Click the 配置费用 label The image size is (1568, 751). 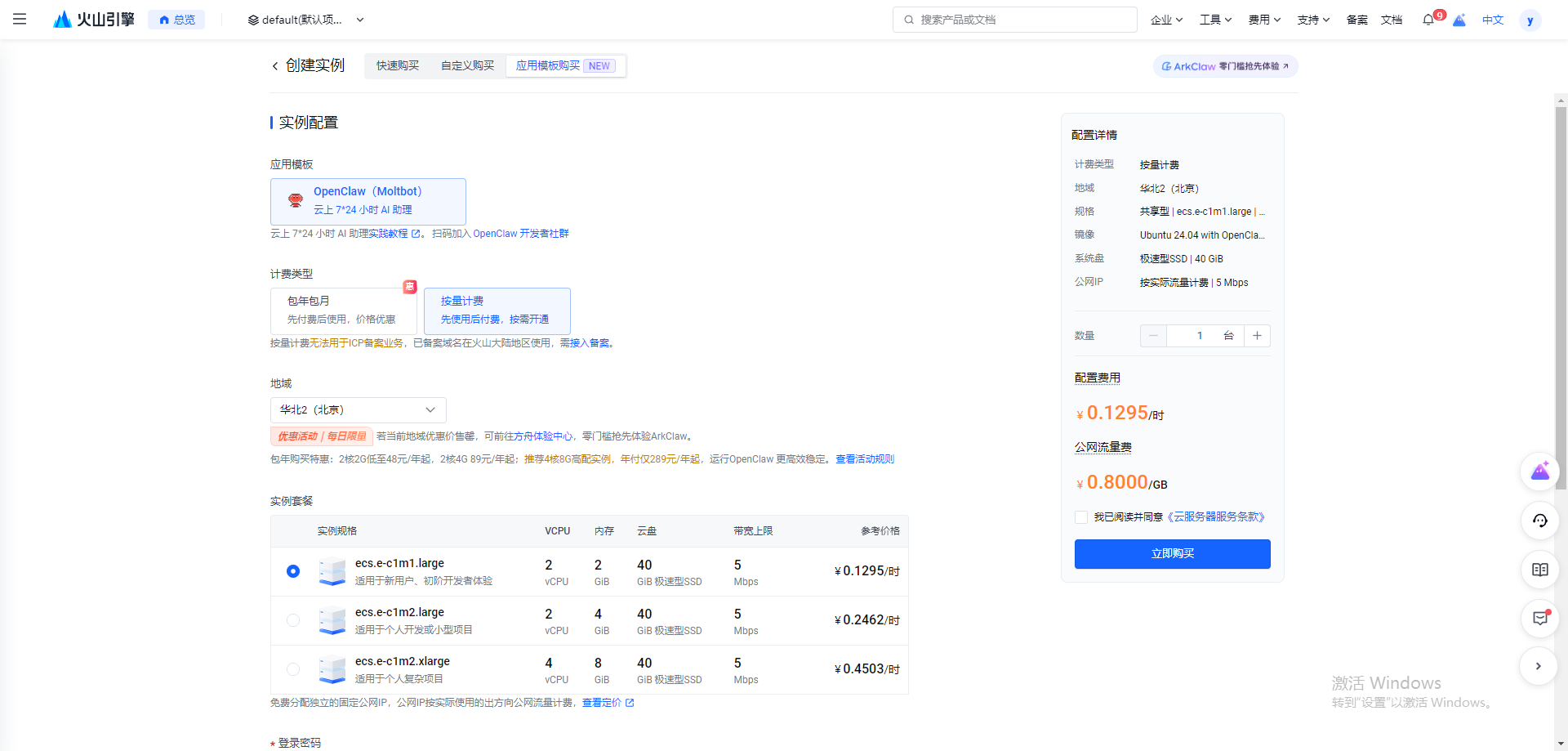[1097, 378]
